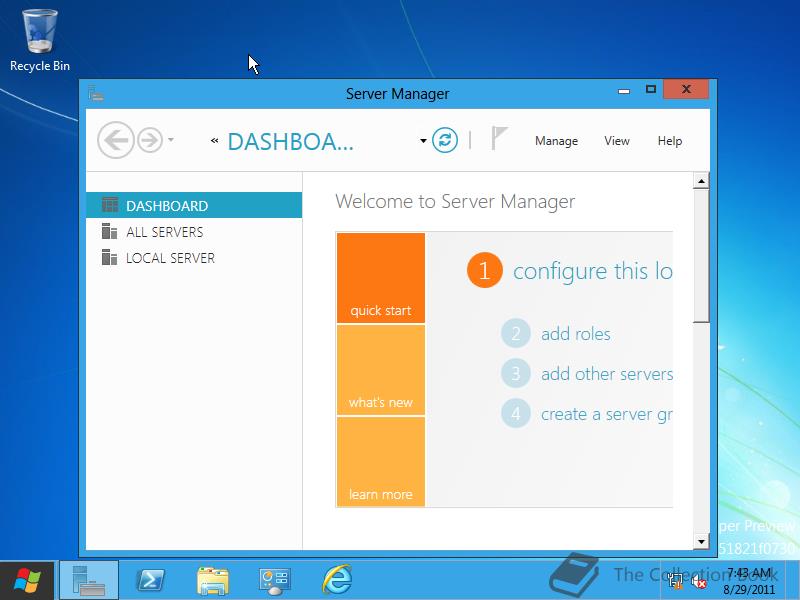800x600 pixels.
Task: Click the add roles link
Action: [x=576, y=334]
